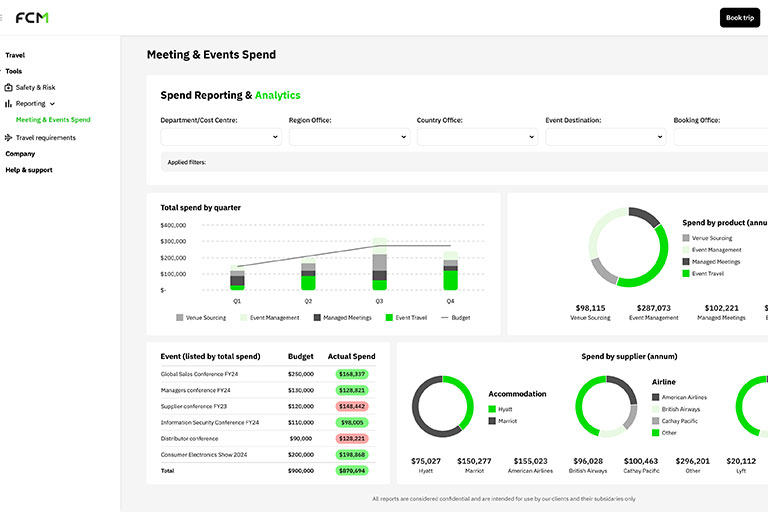768x512 pixels.
Task: Click Information Security Conference FY24 row
Action: coord(268,422)
